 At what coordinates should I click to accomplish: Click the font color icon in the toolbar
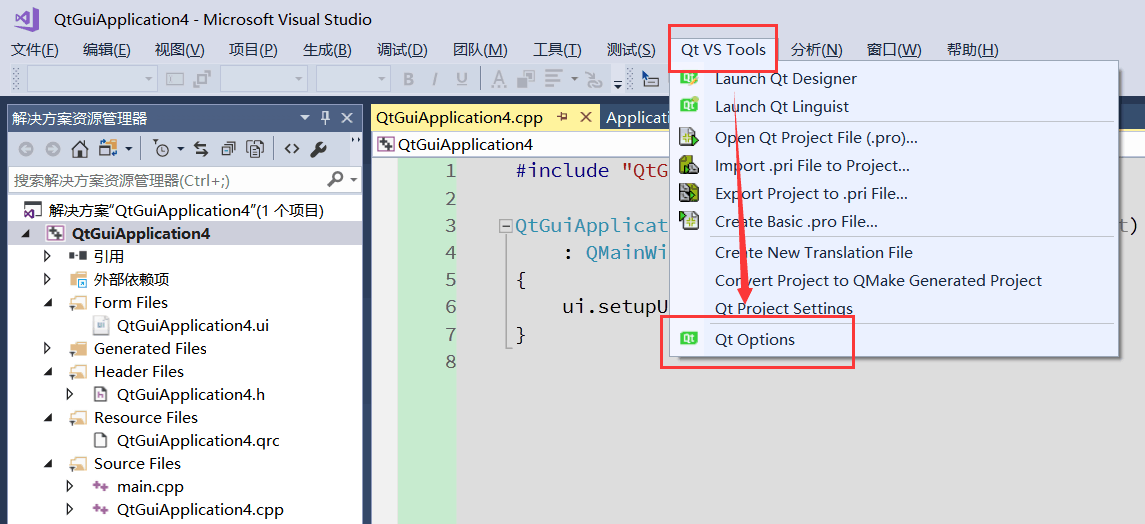pyautogui.click(x=499, y=79)
